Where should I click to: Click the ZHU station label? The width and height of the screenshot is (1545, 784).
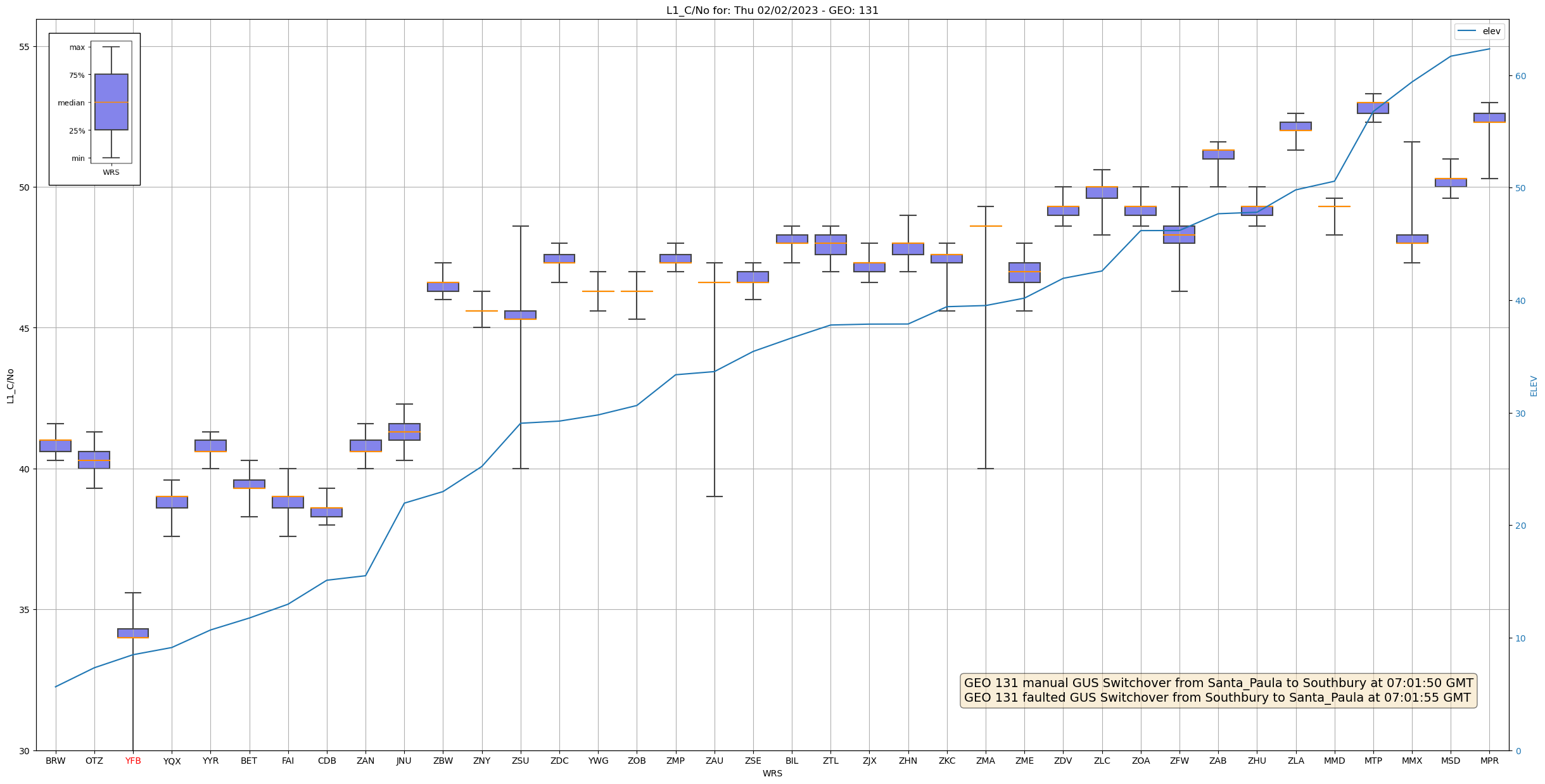(1257, 761)
